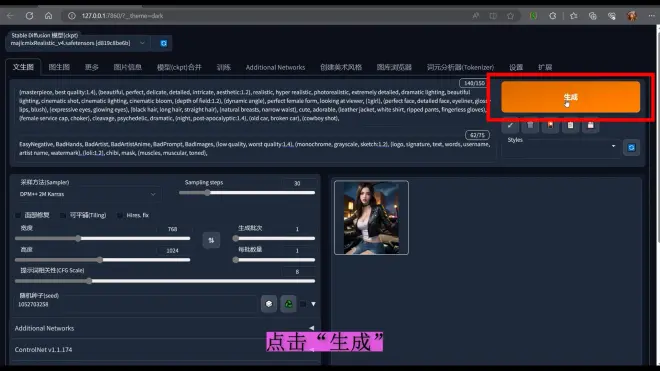The width and height of the screenshot is (660, 371).
Task: Open browser extensions puzzle icon
Action: click(553, 16)
